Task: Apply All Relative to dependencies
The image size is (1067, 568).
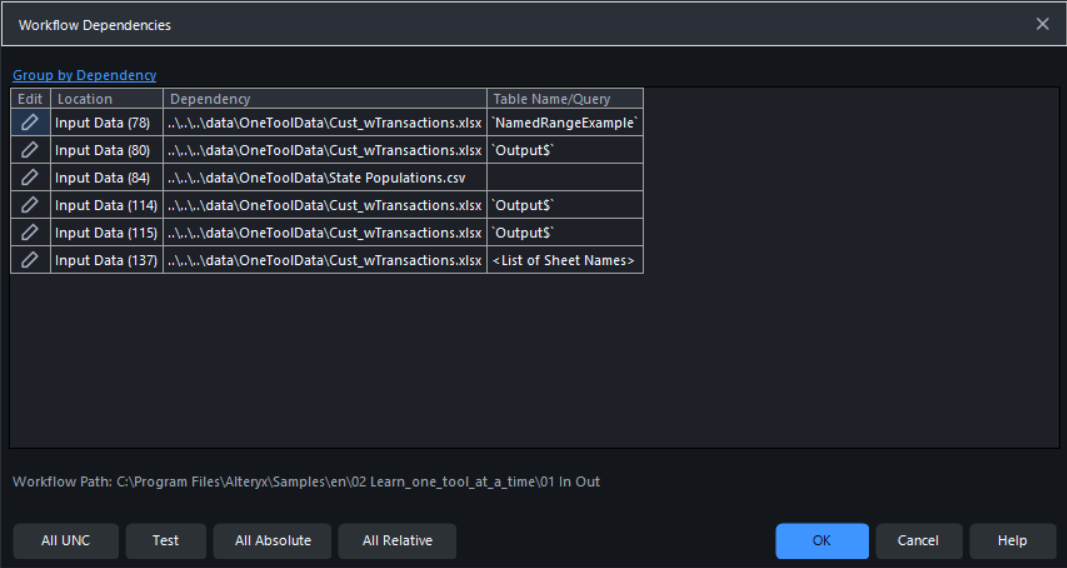Action: (397, 541)
